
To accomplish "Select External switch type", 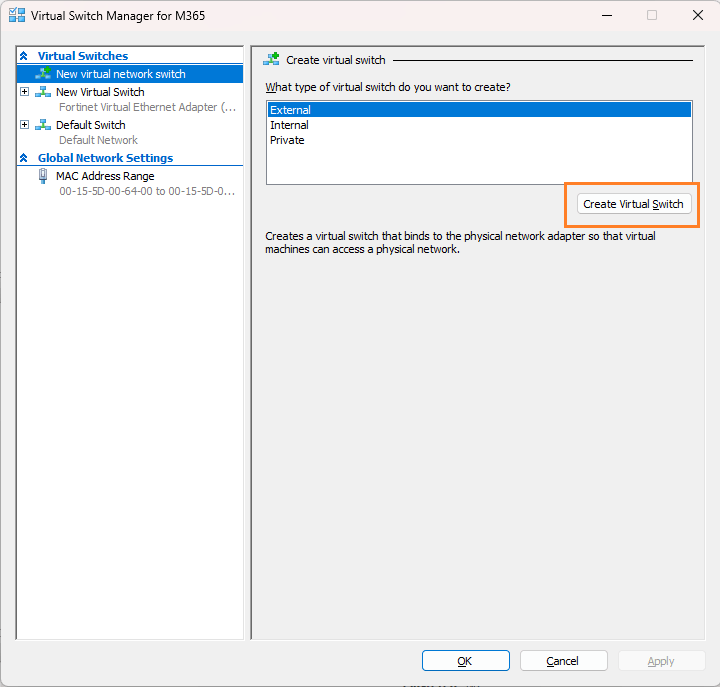I will (479, 110).
